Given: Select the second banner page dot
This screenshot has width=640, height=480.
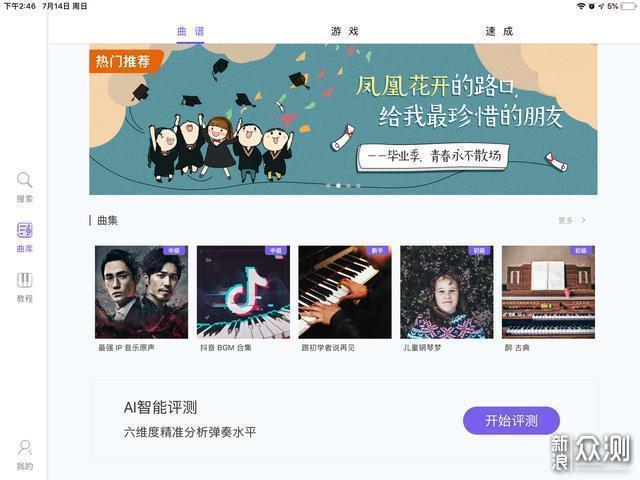Looking at the screenshot, I should [338, 186].
